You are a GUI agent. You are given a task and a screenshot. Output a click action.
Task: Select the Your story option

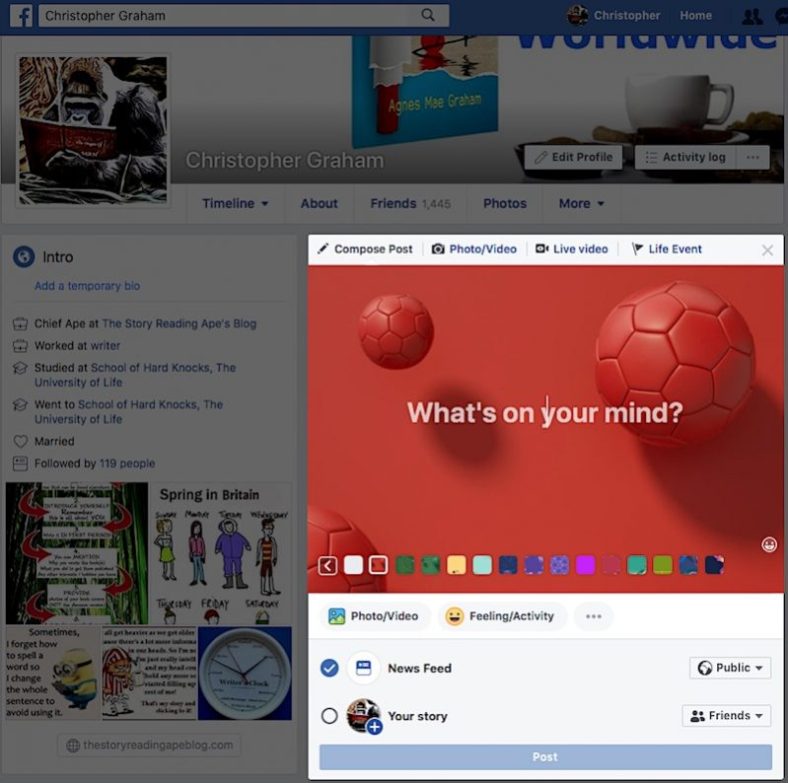(329, 716)
